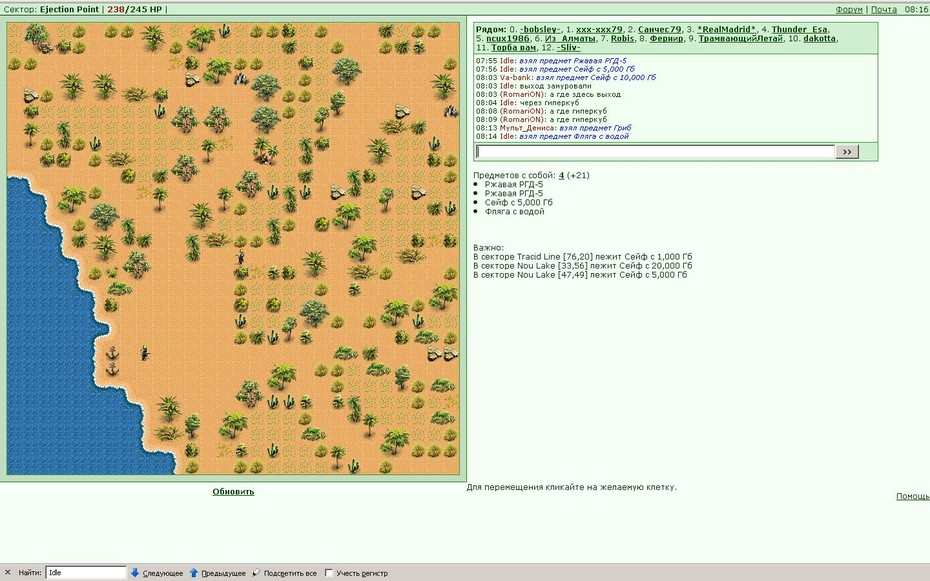Click the 'Обновить' link under the map

233,491
